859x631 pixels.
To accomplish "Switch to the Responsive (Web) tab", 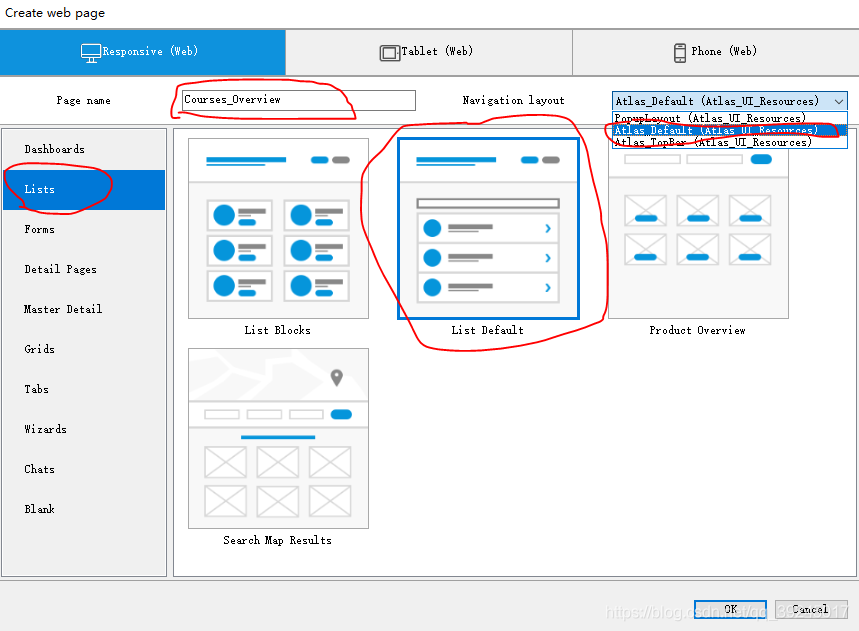I will (x=142, y=52).
